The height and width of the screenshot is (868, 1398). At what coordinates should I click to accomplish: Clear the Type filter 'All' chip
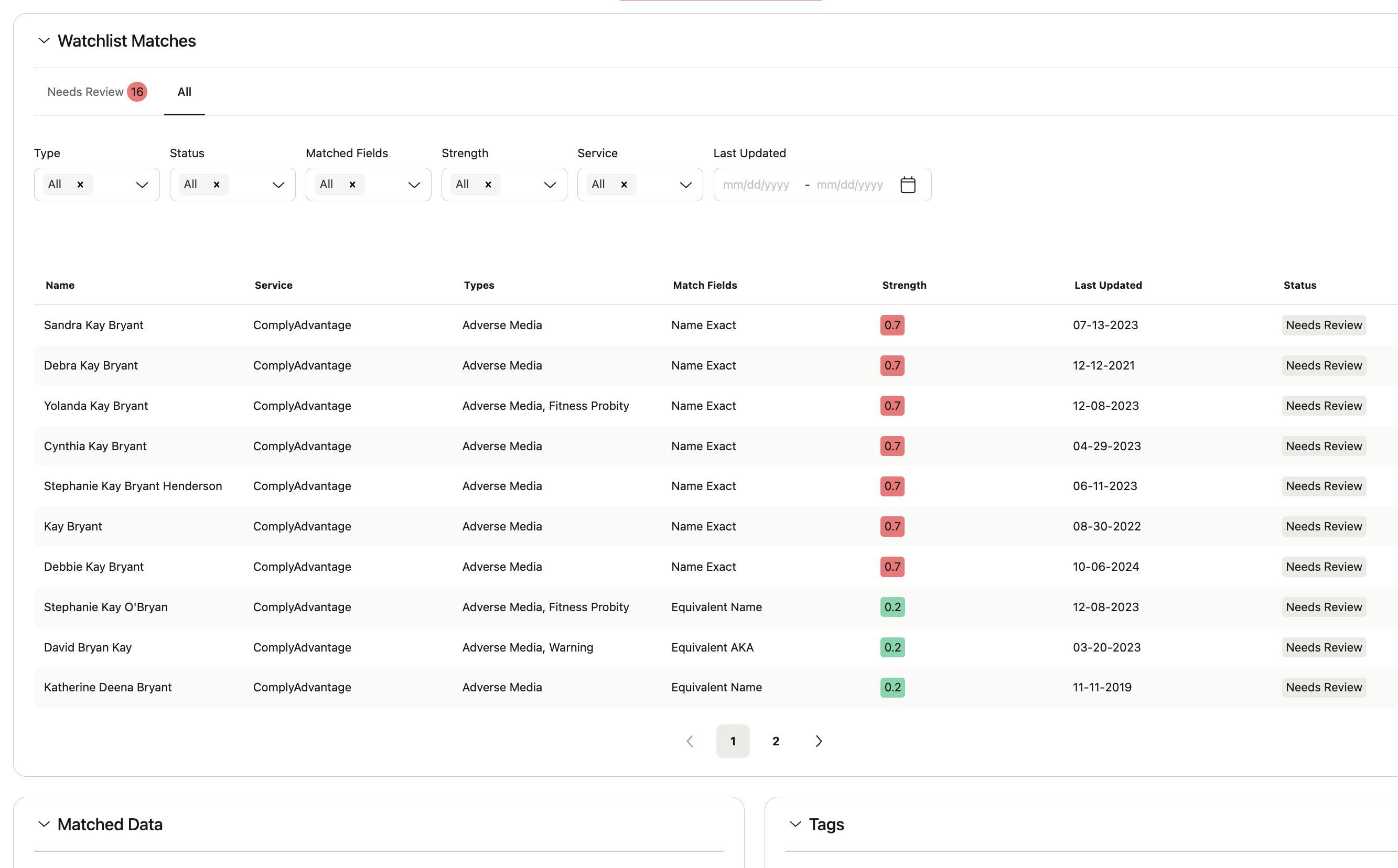(x=80, y=185)
